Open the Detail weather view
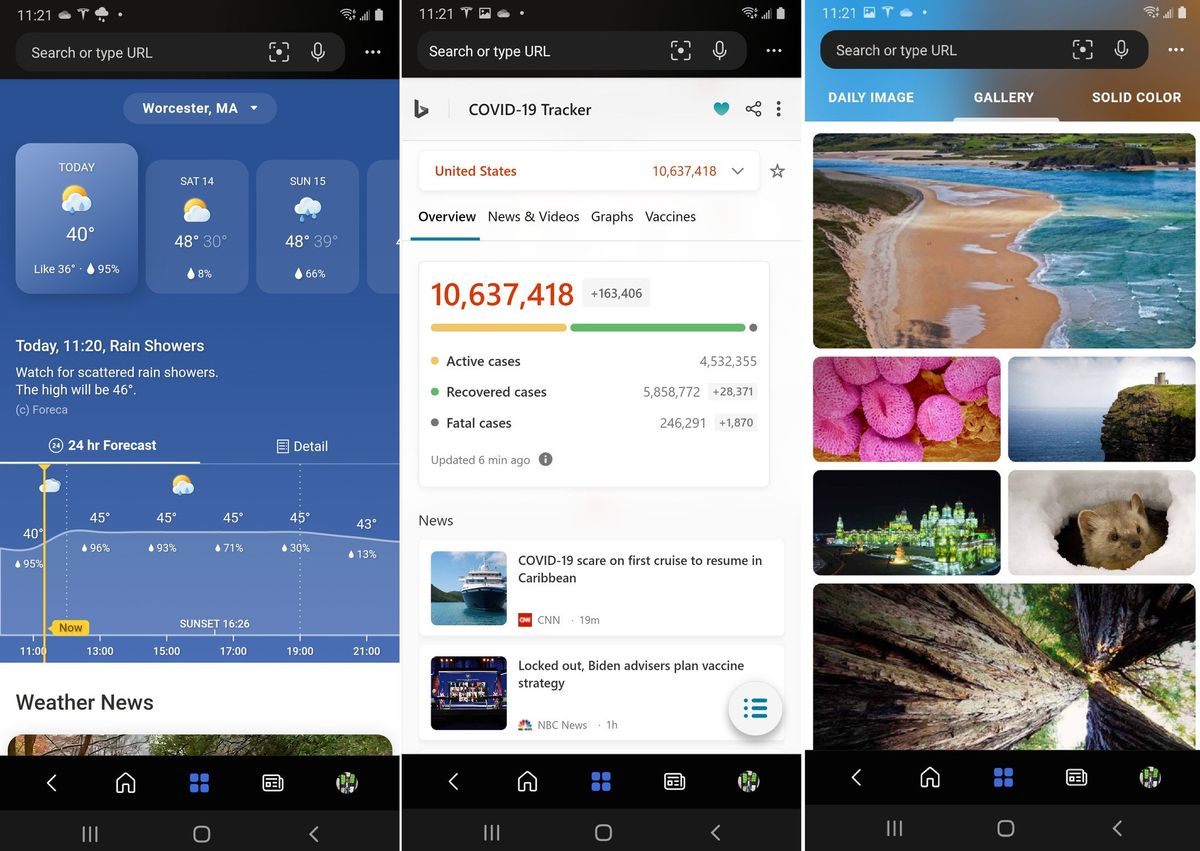 pos(302,445)
